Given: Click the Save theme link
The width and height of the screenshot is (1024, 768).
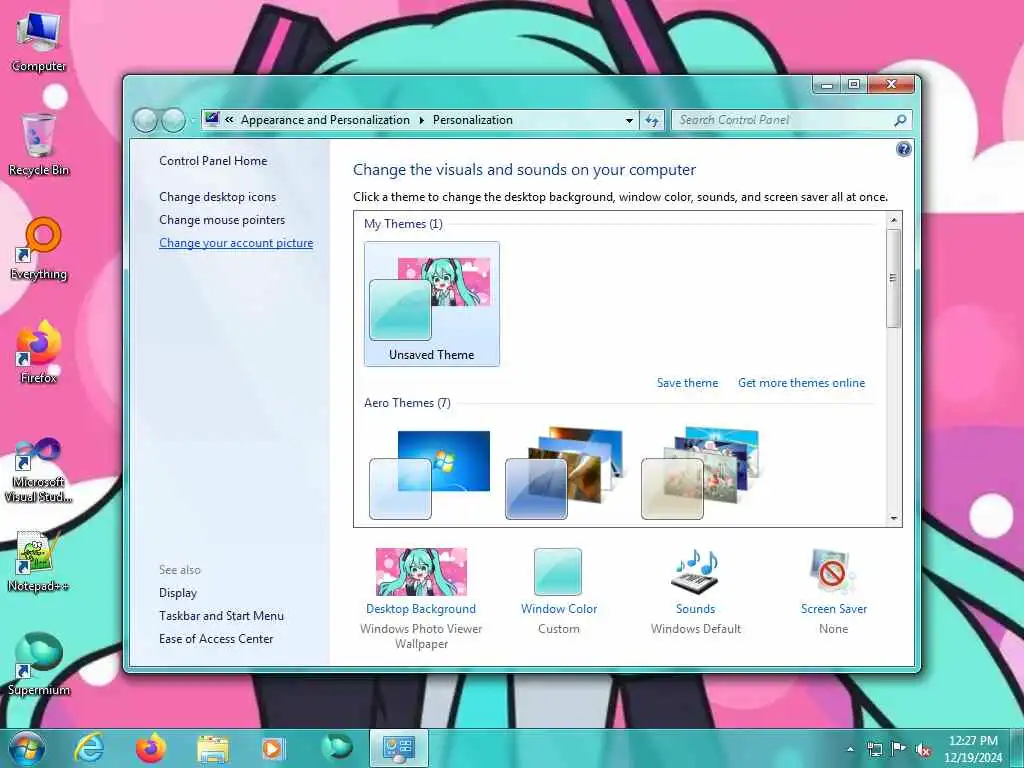Looking at the screenshot, I should (x=687, y=383).
